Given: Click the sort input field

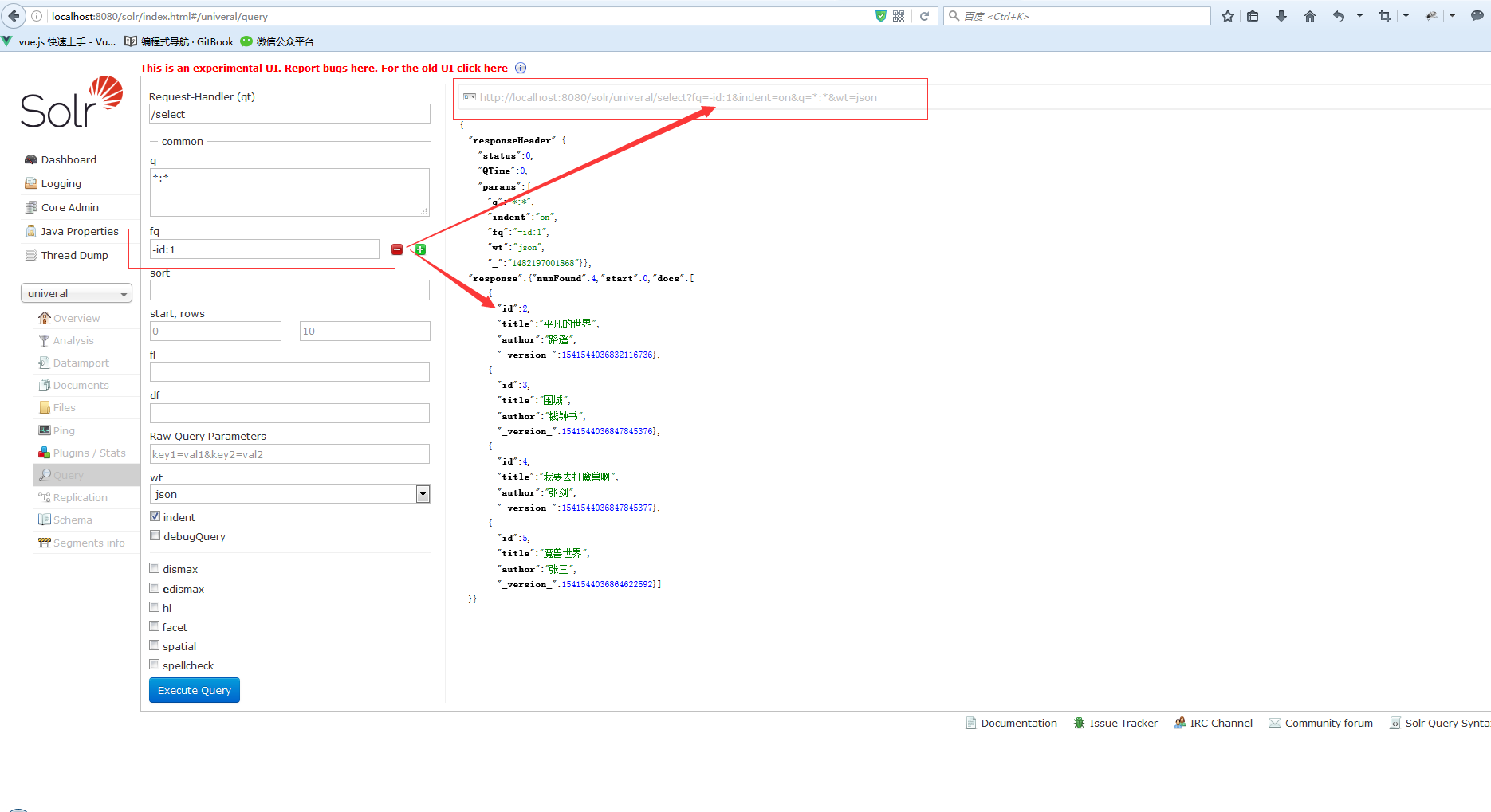Looking at the screenshot, I should (x=289, y=290).
